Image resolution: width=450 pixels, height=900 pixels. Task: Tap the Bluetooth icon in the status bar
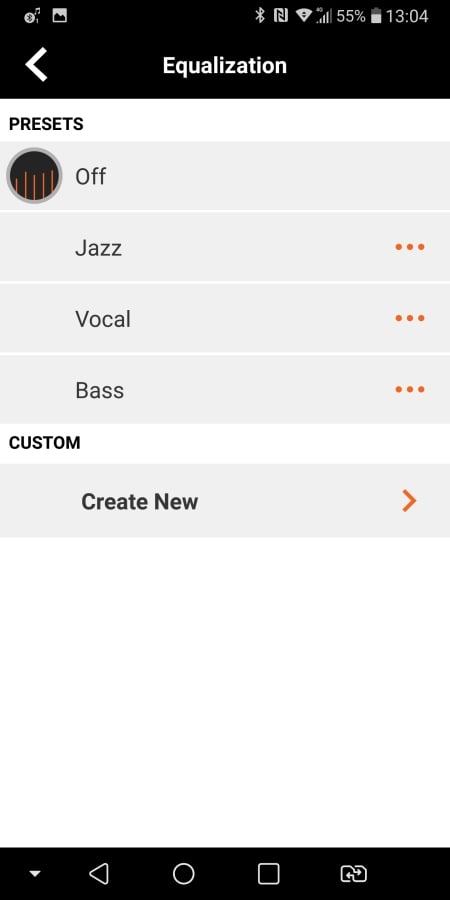pyautogui.click(x=260, y=16)
